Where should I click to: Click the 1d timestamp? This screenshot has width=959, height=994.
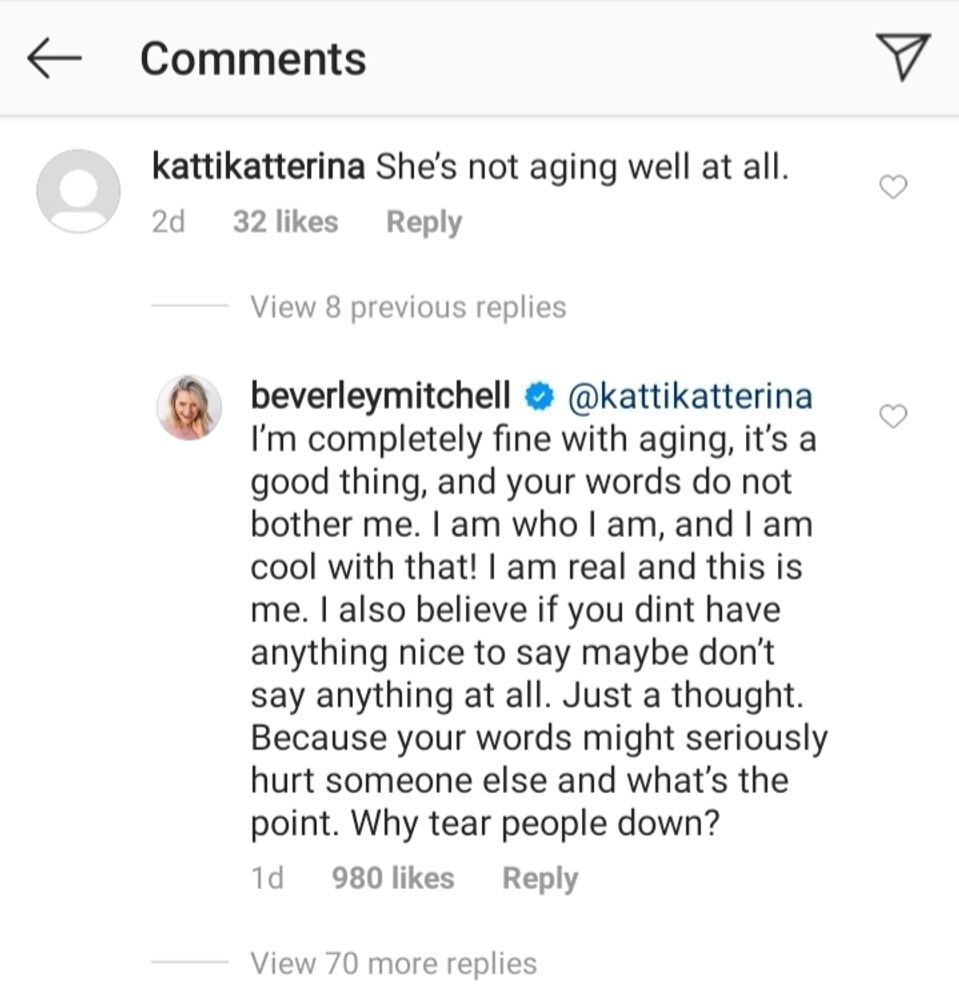pyautogui.click(x=267, y=879)
